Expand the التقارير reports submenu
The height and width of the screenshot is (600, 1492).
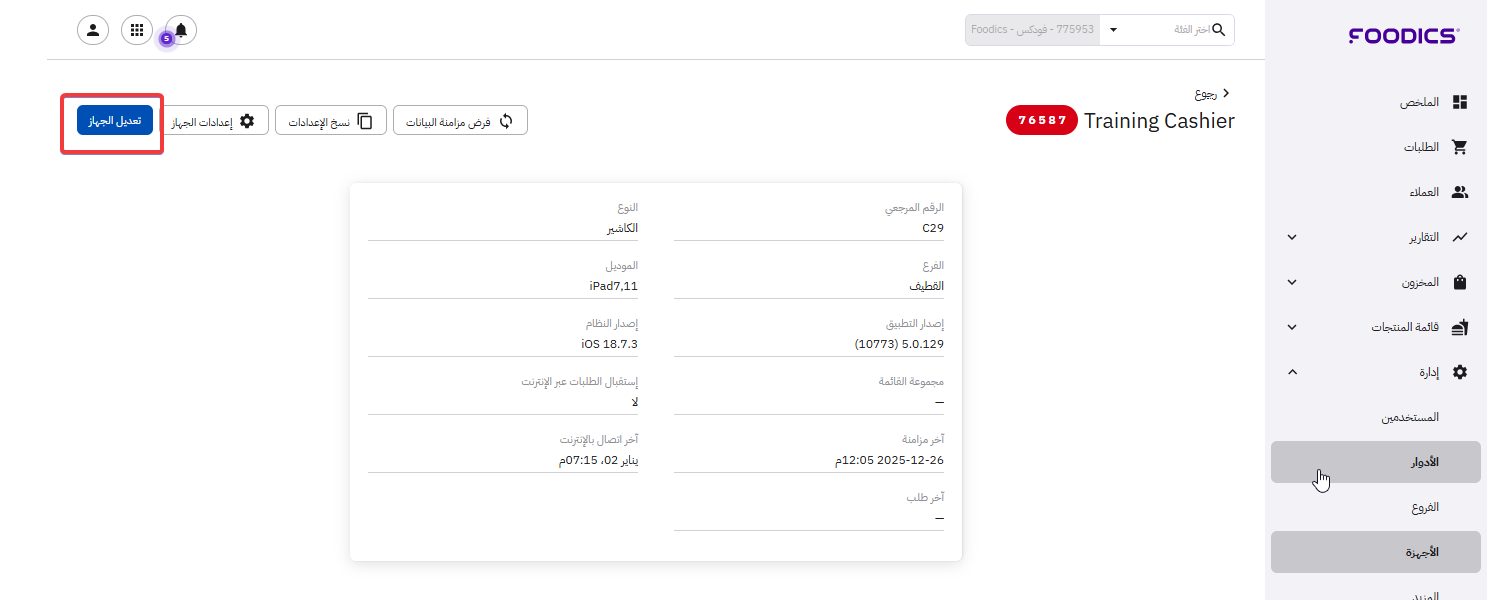pos(1292,237)
